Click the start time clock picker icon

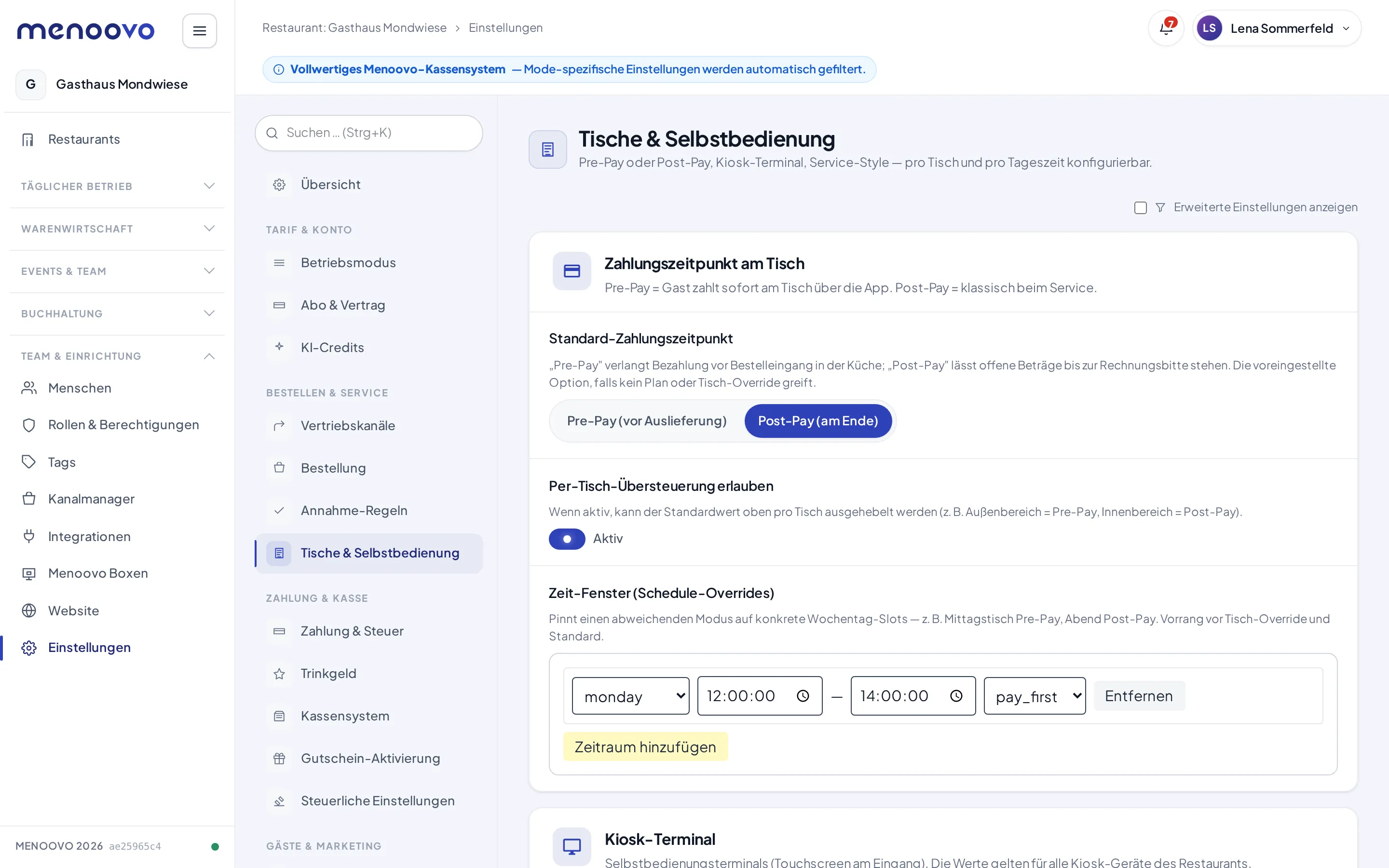(803, 696)
